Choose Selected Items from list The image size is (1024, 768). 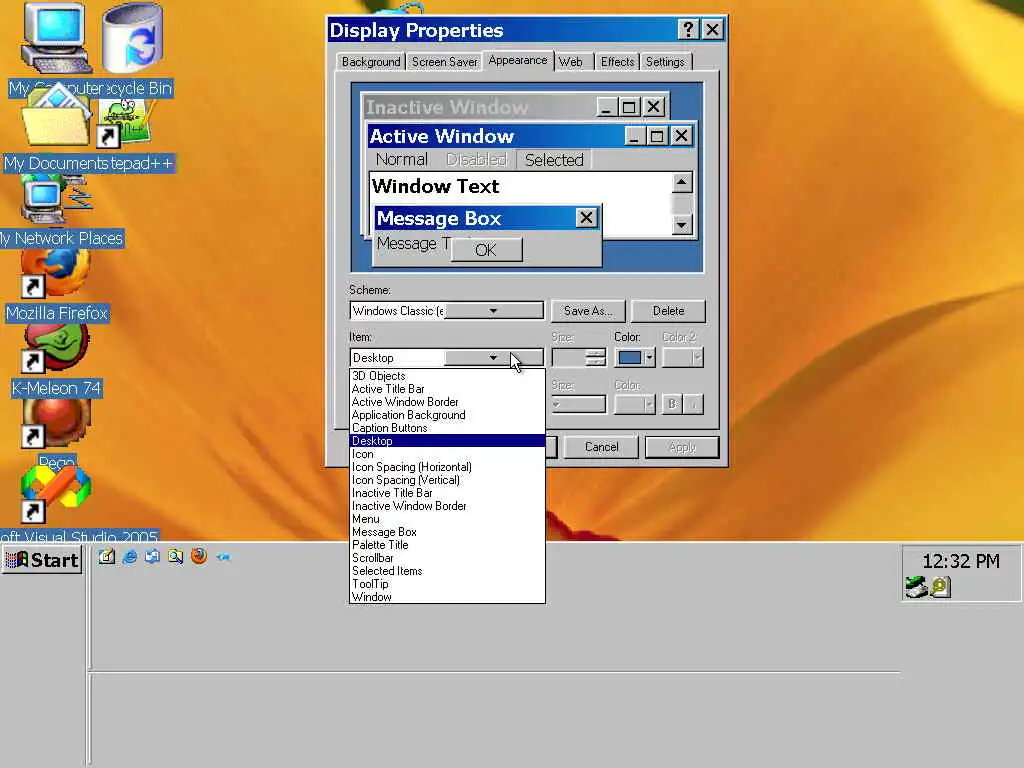(x=447, y=571)
